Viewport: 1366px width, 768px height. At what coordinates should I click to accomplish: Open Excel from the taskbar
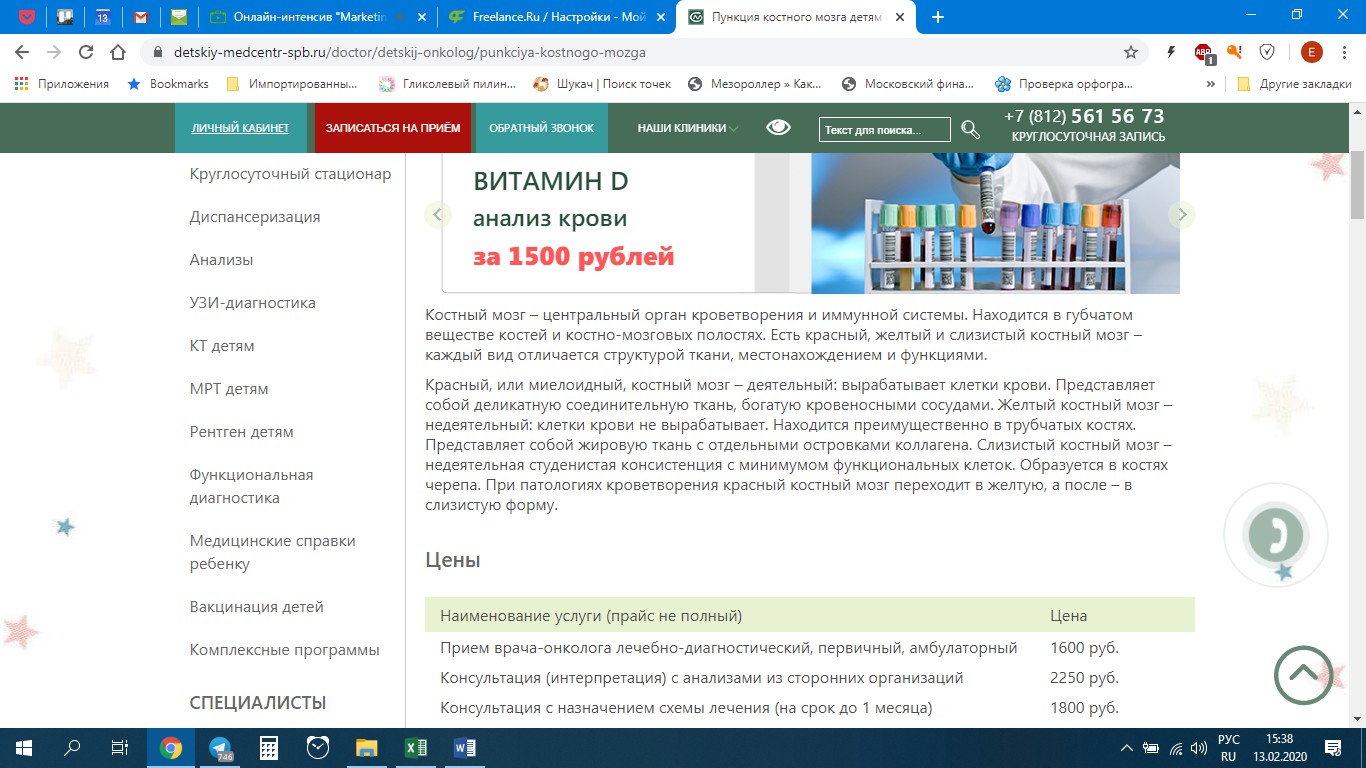point(415,748)
